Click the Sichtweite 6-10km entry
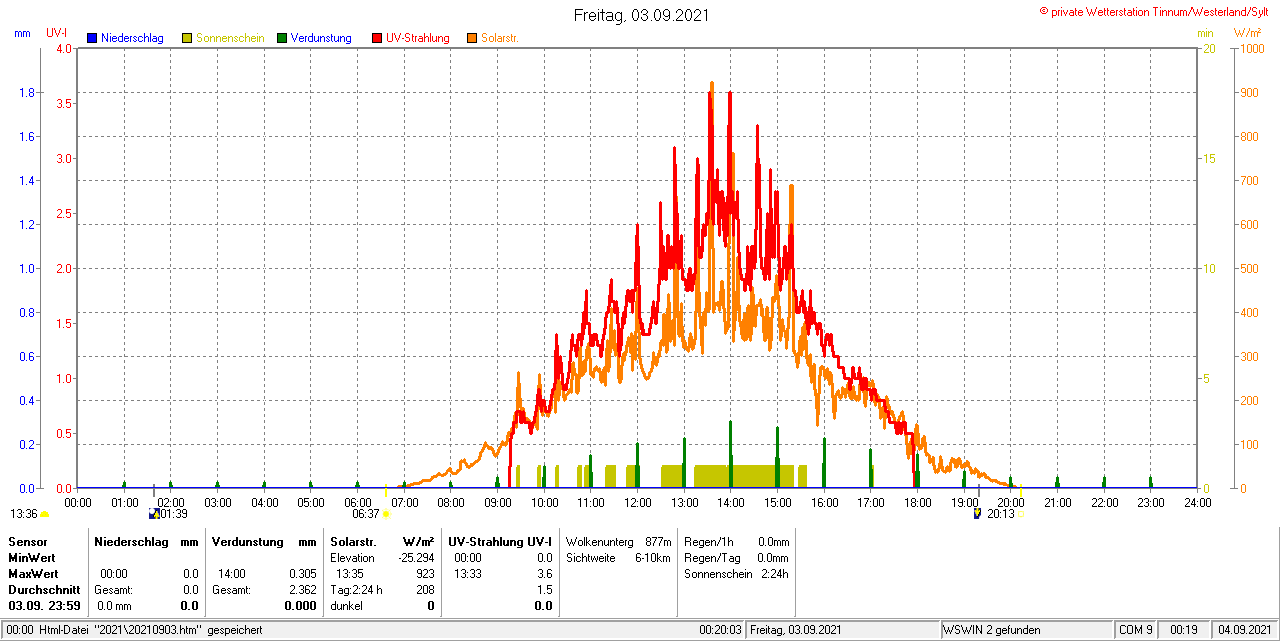 point(618,557)
